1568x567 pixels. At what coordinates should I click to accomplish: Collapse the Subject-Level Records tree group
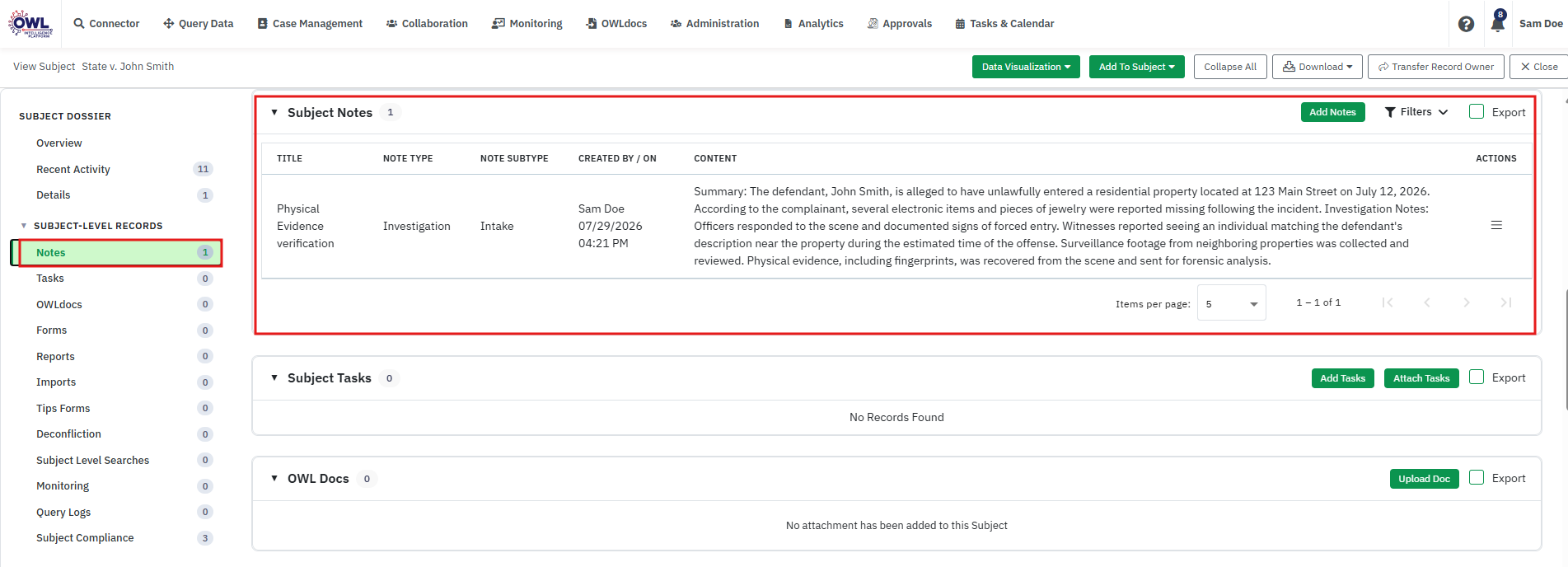click(x=24, y=226)
